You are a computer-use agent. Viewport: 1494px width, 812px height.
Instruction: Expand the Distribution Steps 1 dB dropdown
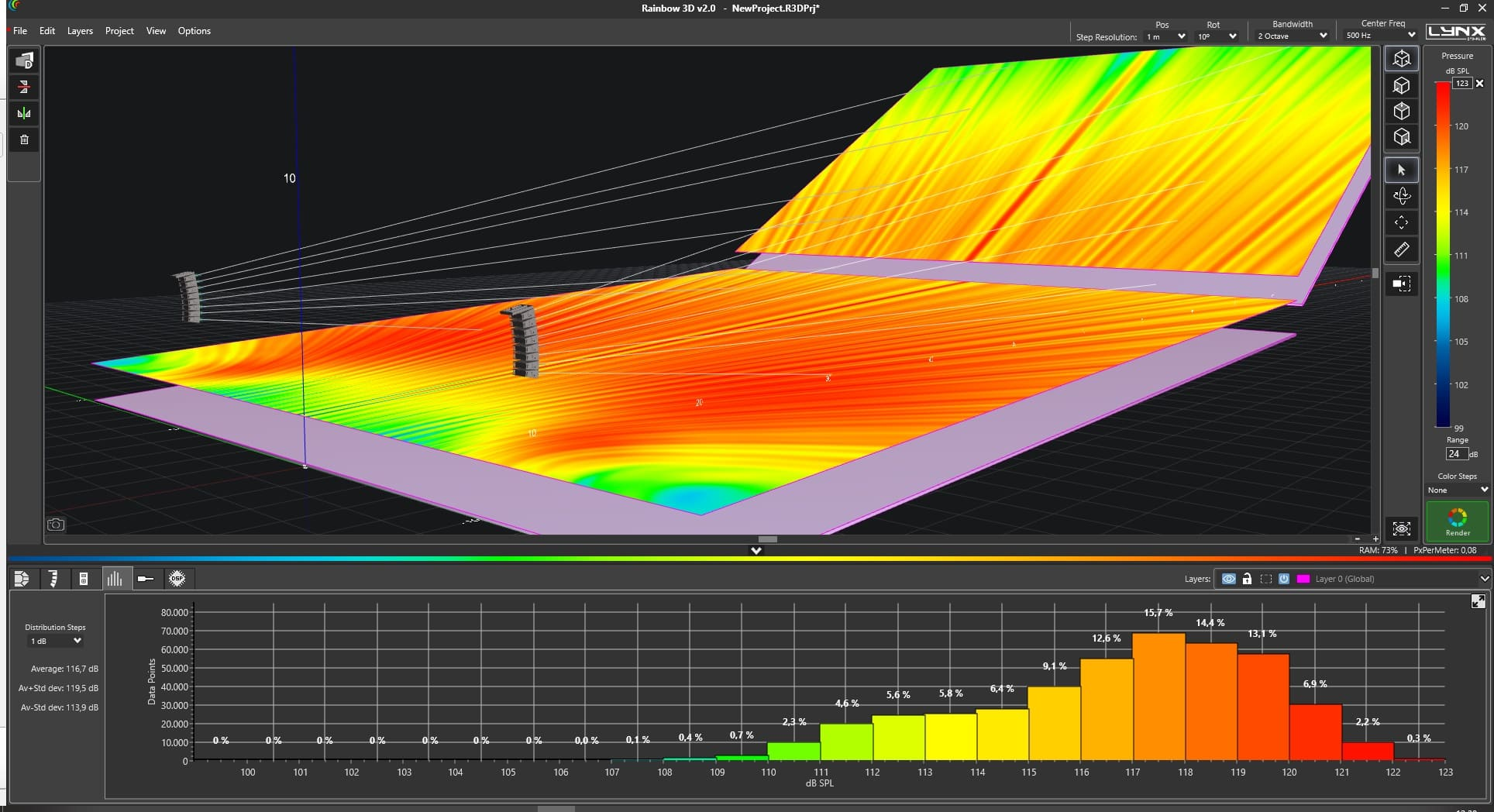(x=55, y=641)
